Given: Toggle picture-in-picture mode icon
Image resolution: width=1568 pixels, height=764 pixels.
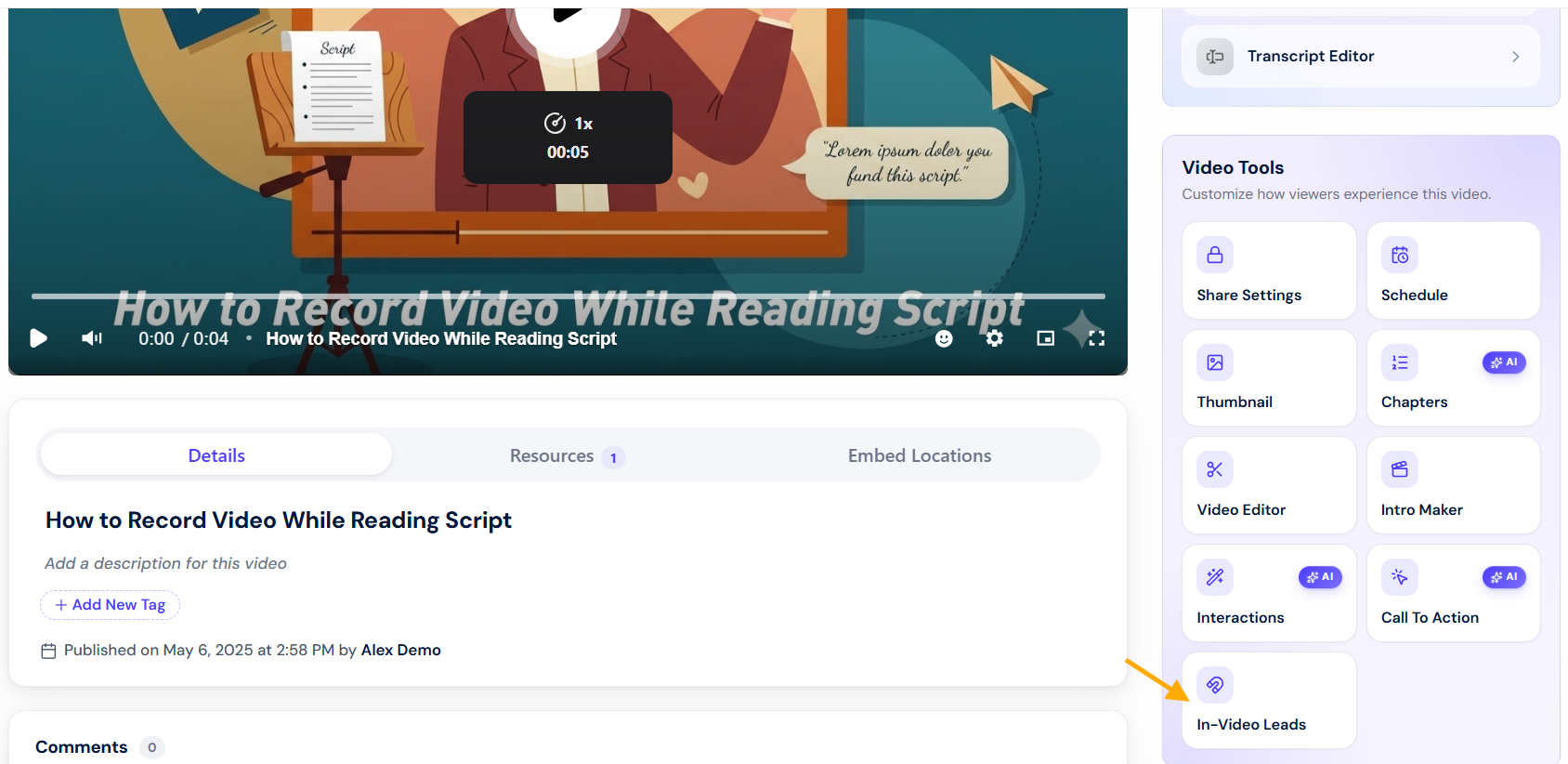Looking at the screenshot, I should pyautogui.click(x=1046, y=338).
